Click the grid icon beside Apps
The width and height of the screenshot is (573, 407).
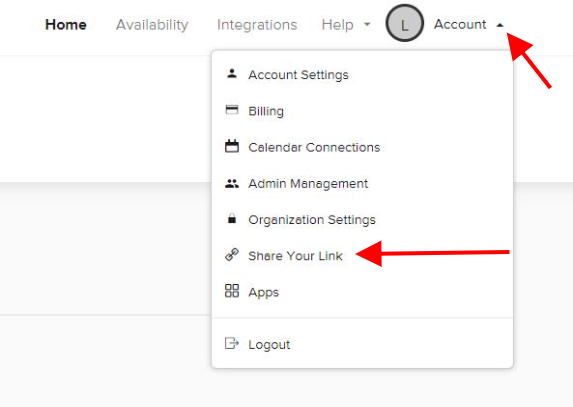[x=232, y=291]
